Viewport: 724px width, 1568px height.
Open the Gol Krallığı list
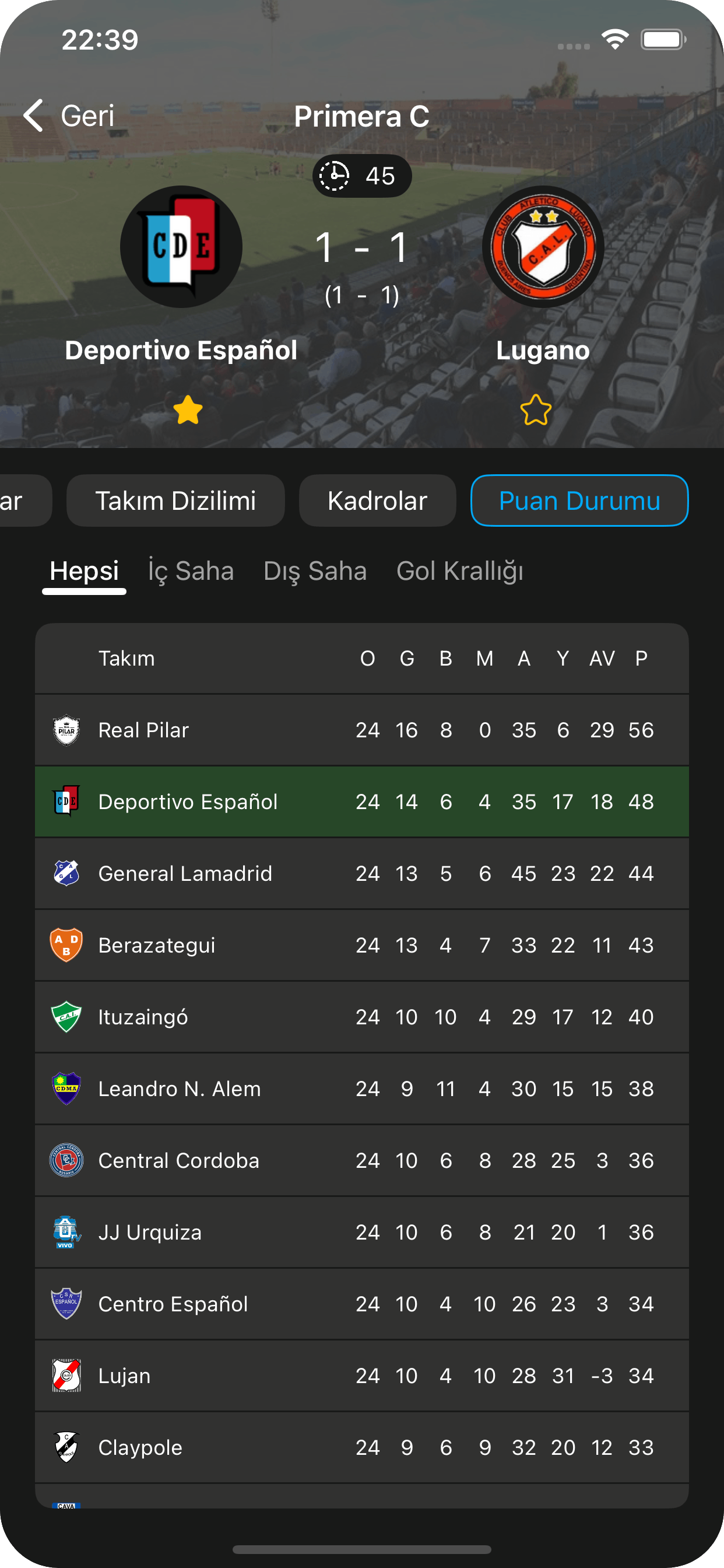[460, 571]
